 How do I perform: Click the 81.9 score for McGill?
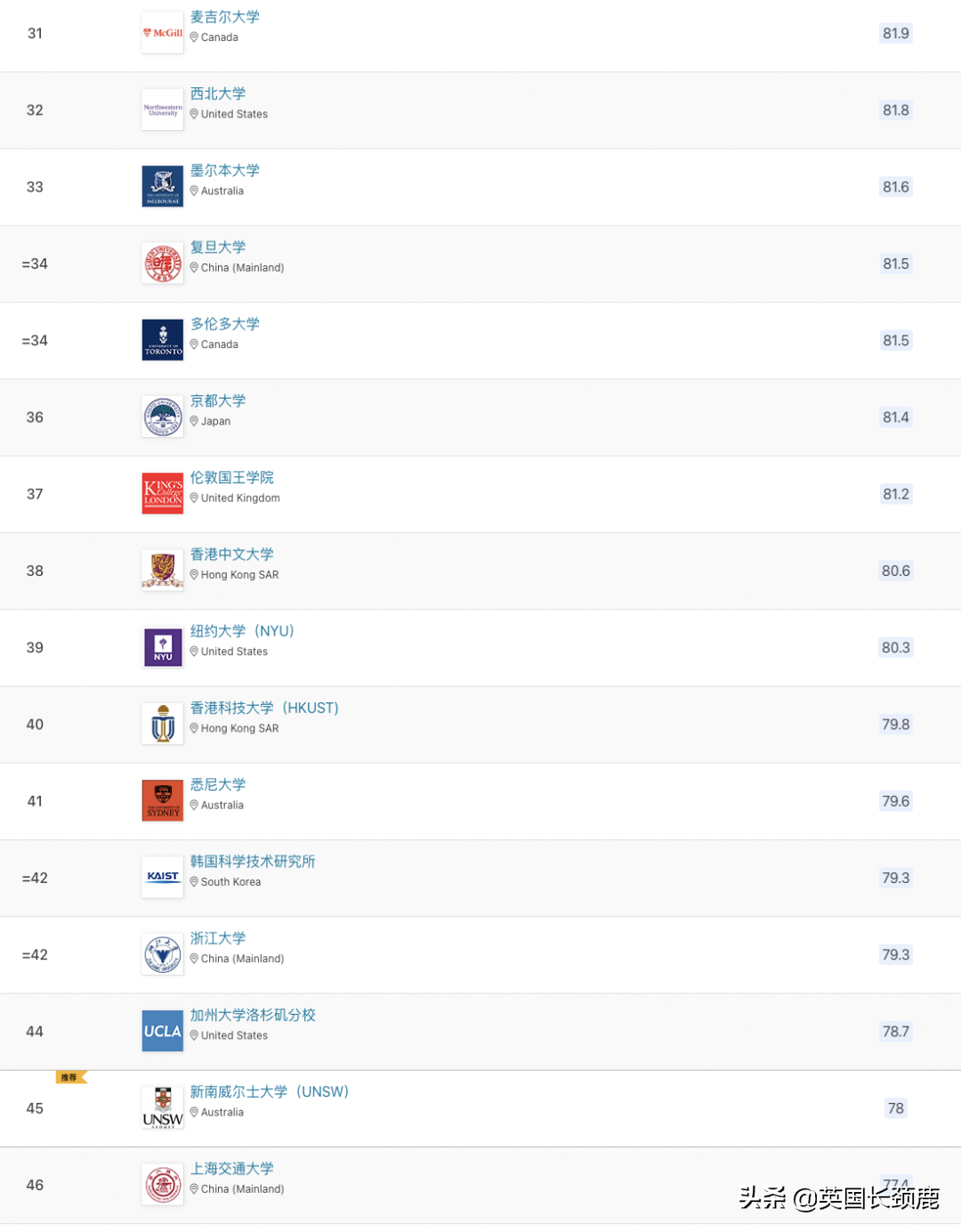click(895, 34)
